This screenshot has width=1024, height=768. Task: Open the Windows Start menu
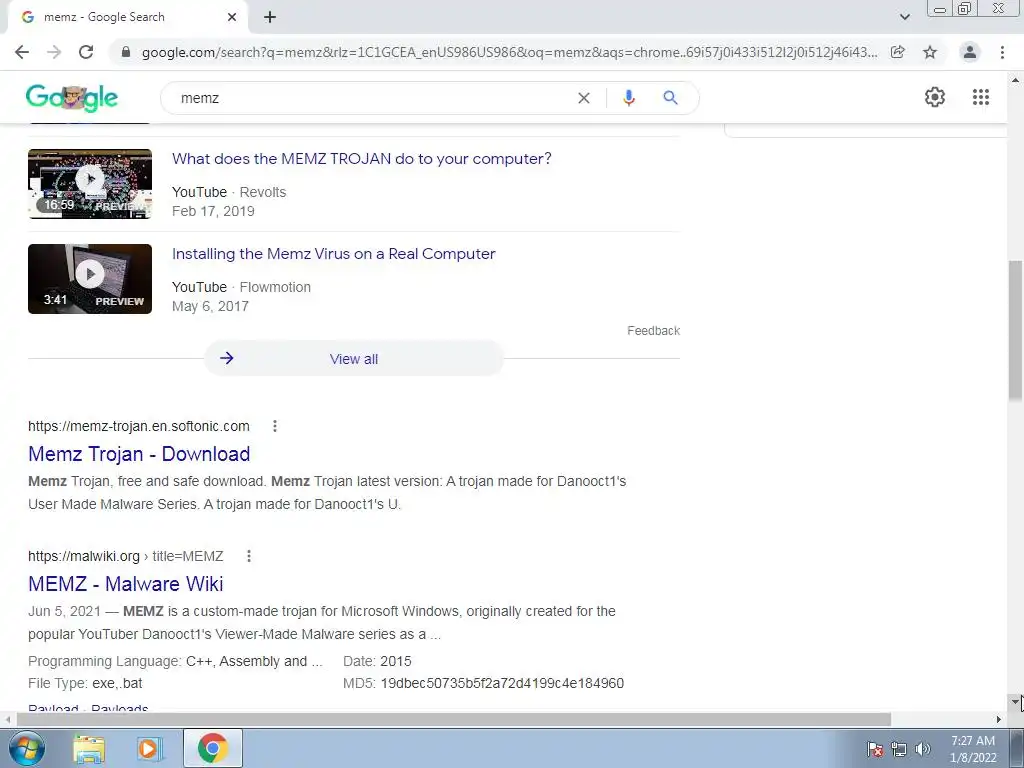pos(26,748)
